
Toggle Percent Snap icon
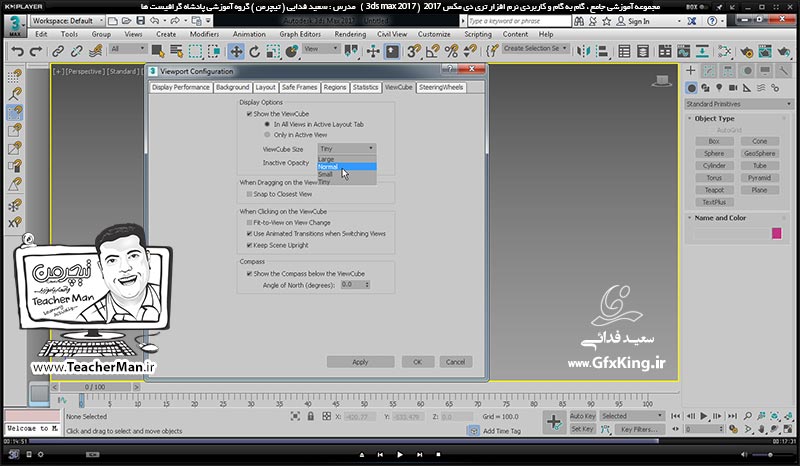[452, 51]
